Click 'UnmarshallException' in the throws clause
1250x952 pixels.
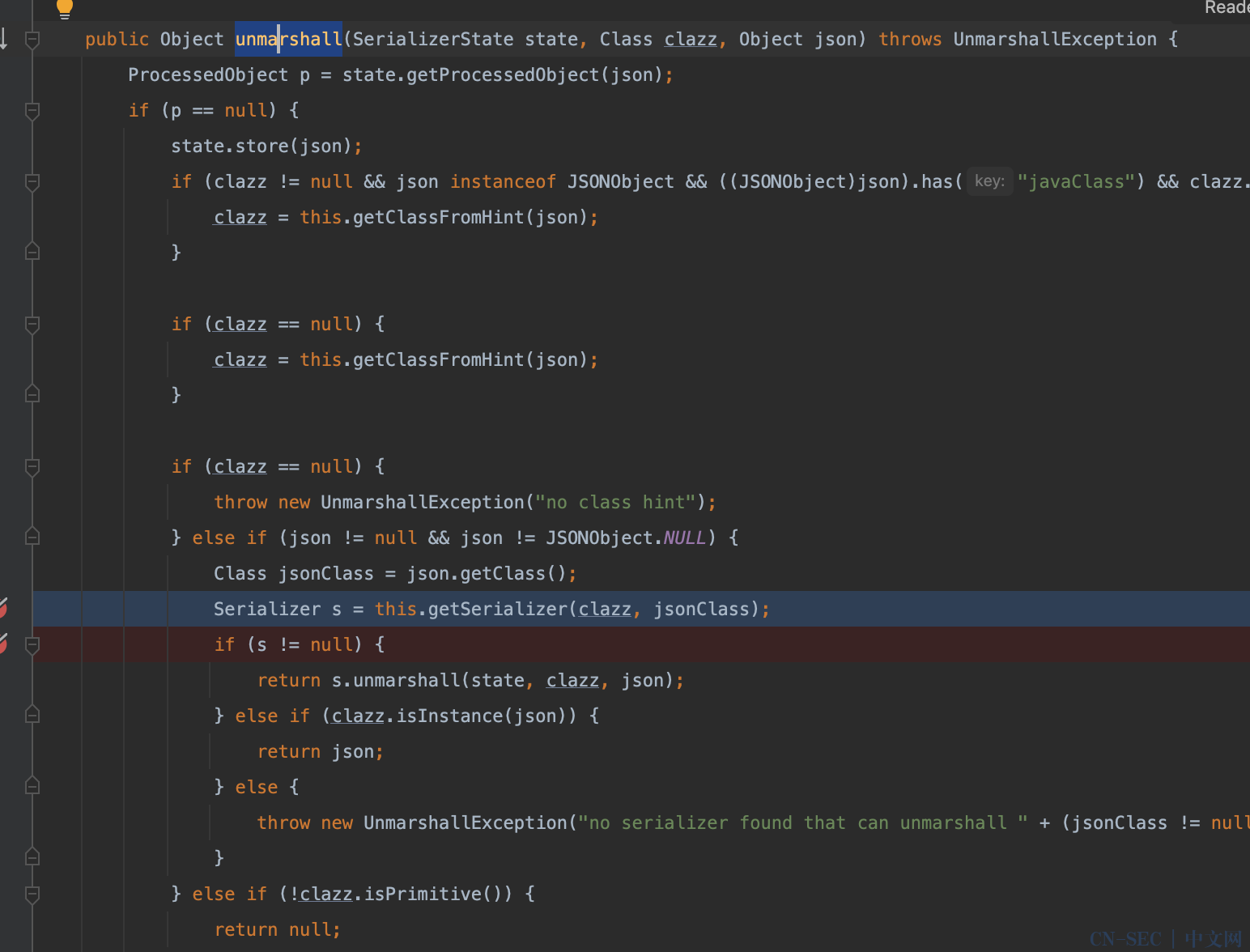(1055, 39)
